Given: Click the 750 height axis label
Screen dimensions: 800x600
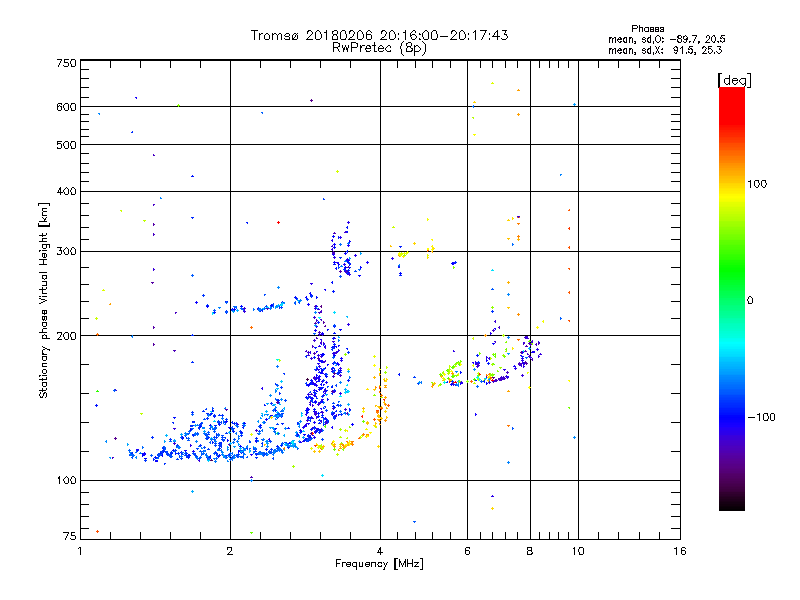Looking at the screenshot, I should coord(66,63).
